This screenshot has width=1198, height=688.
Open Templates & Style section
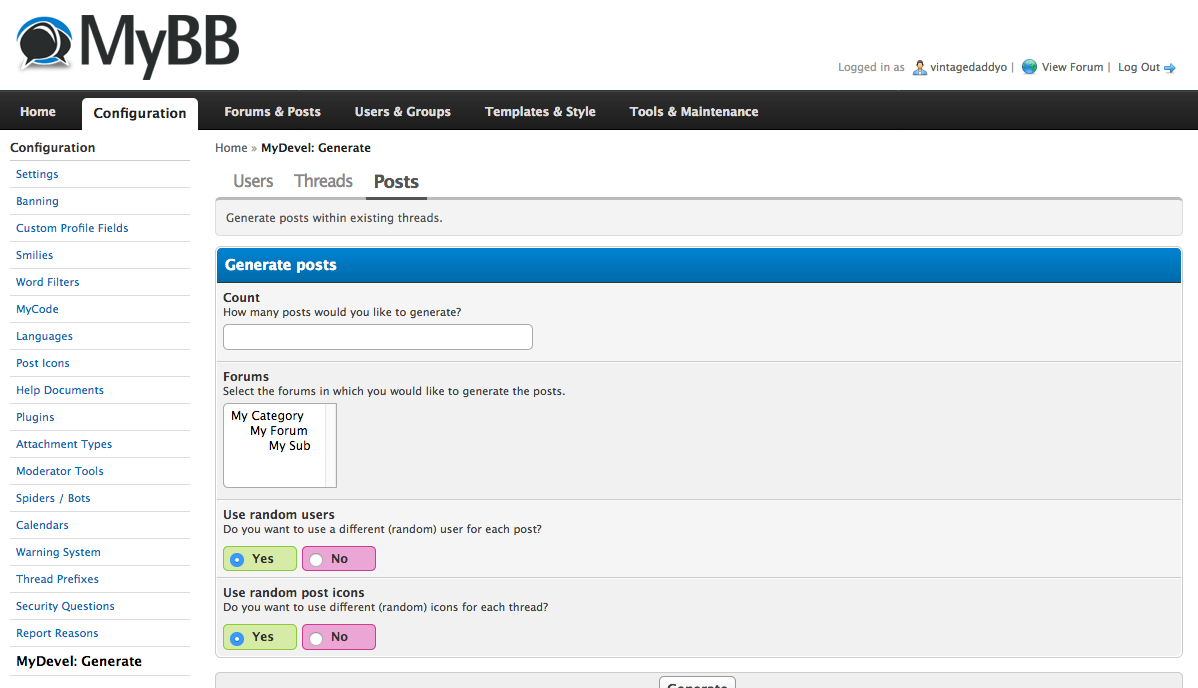(540, 112)
